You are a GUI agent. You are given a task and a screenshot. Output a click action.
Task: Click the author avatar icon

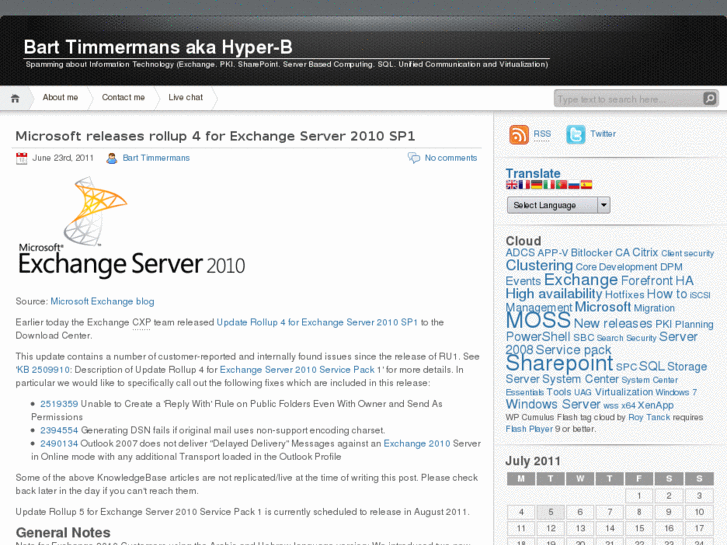[112, 158]
